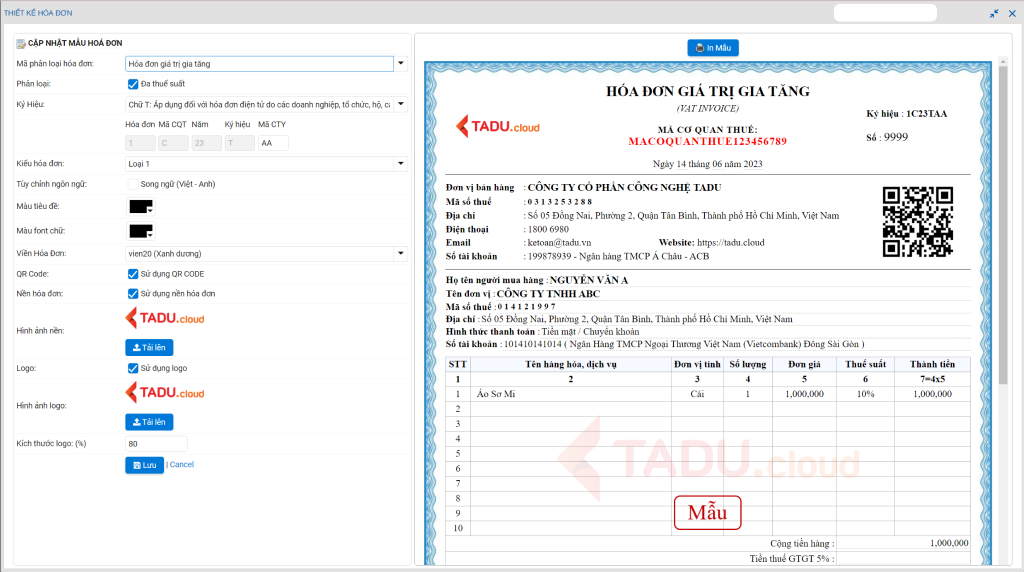Screen dimensions: 1024x572
Task: Click the Mẫu stamp on the invoice
Action: coord(707,513)
